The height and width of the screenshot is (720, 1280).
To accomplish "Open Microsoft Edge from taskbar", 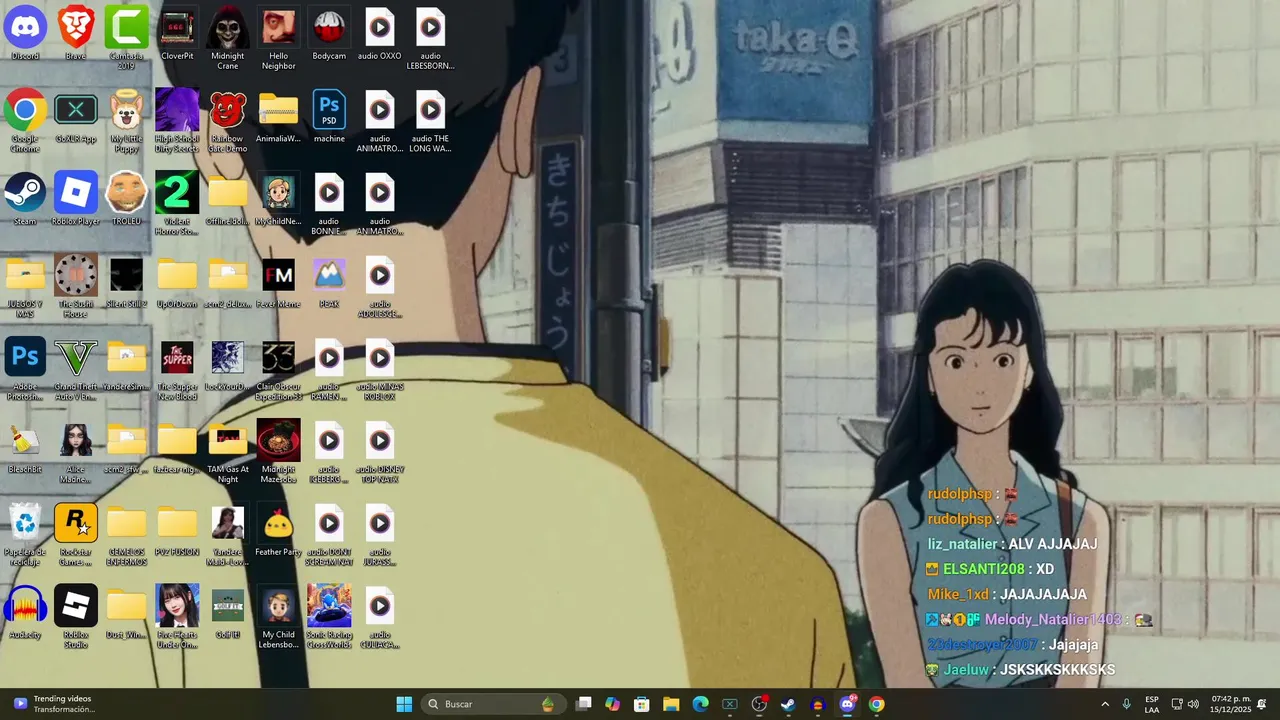I will (x=701, y=704).
